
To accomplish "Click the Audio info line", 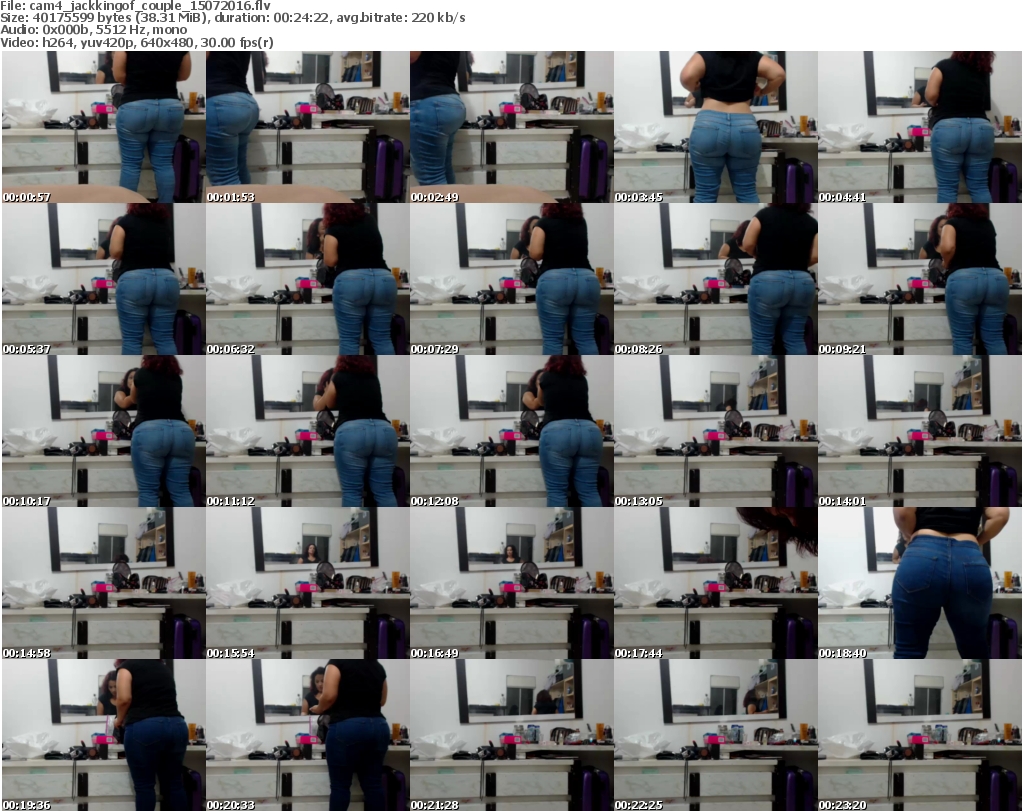I will pyautogui.click(x=93, y=30).
